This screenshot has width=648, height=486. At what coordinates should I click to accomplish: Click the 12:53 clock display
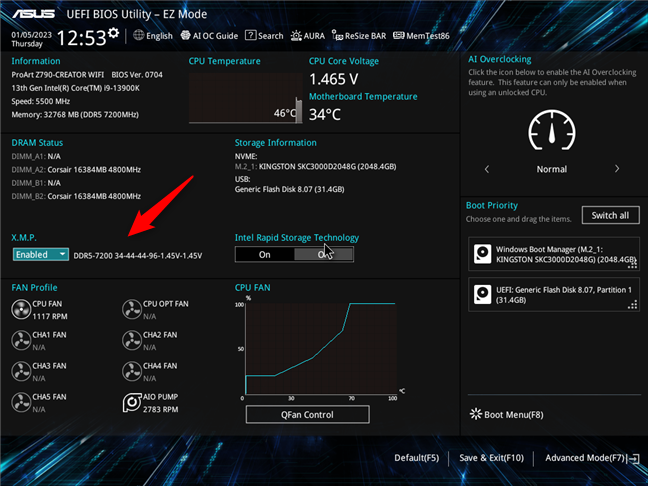point(81,38)
